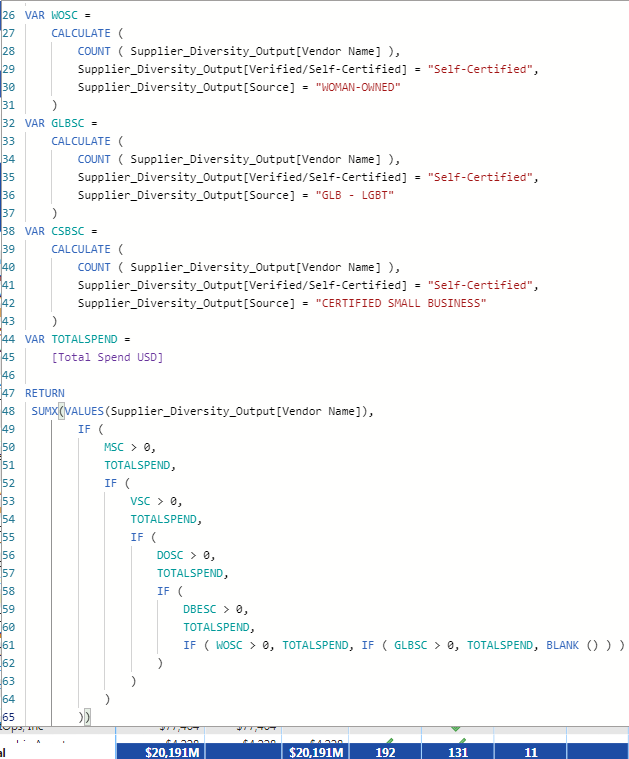Click the 11 total cell in the table
The height and width of the screenshot is (759, 629).
coord(531,752)
